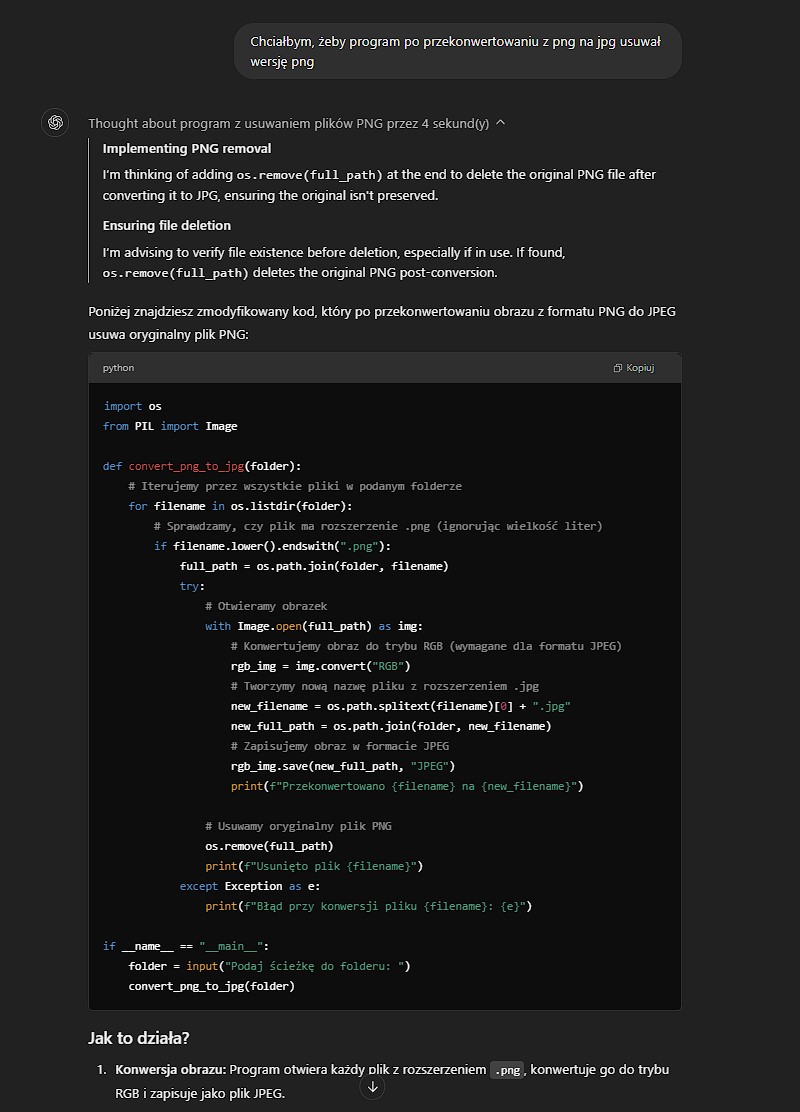The height and width of the screenshot is (1112, 800).
Task: Click the ChatGPT logo avatar icon
Action: (x=55, y=123)
